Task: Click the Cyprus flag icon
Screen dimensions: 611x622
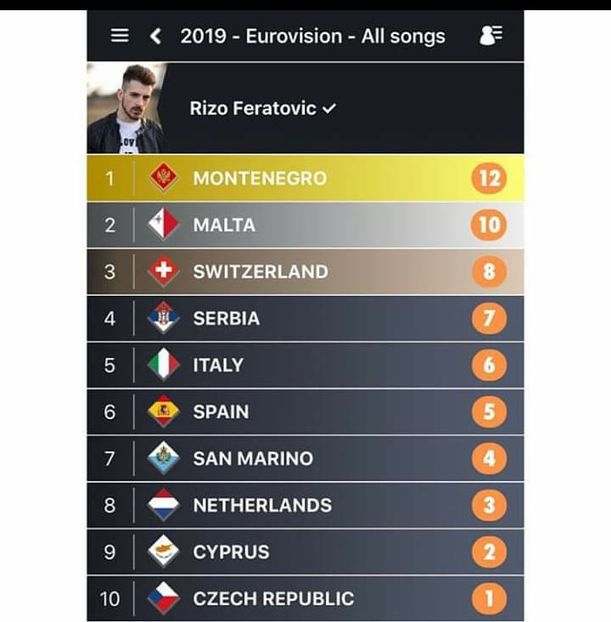Action: 163,551
